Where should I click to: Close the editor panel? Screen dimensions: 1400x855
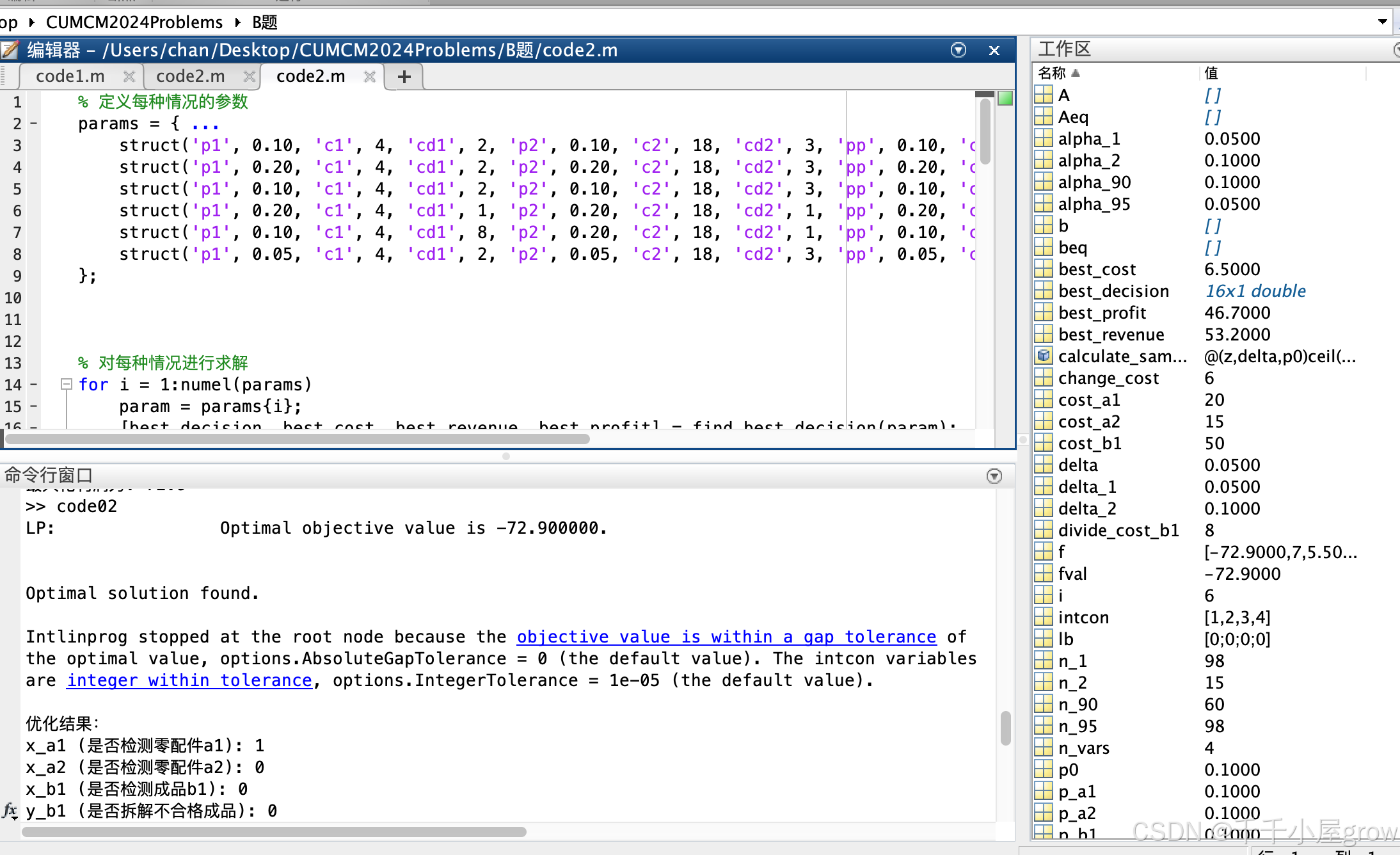click(994, 50)
